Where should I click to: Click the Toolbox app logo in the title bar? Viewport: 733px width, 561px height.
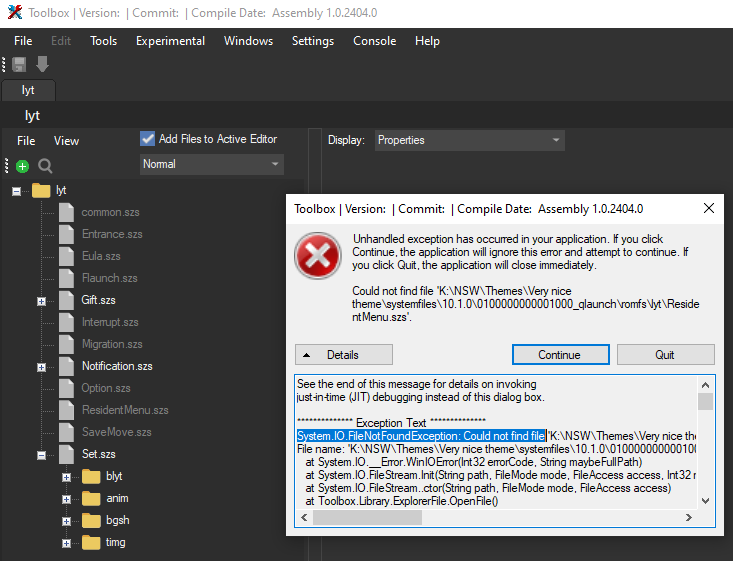[x=15, y=12]
